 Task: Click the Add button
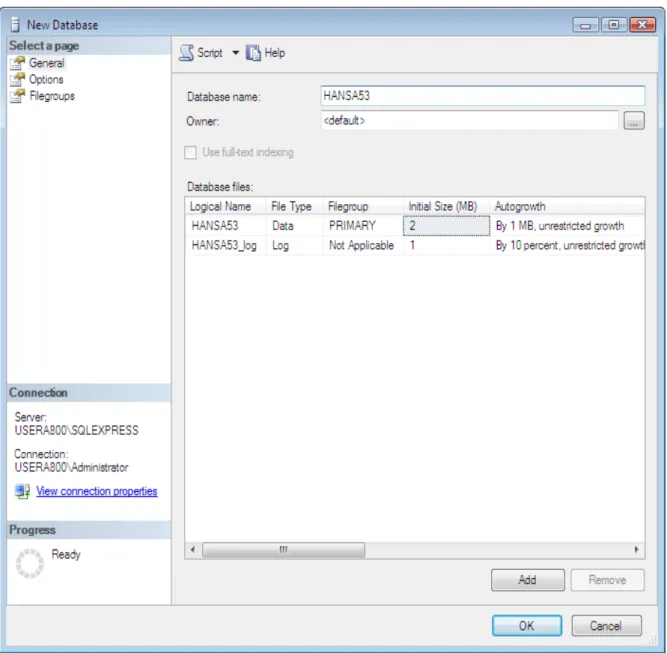(527, 580)
